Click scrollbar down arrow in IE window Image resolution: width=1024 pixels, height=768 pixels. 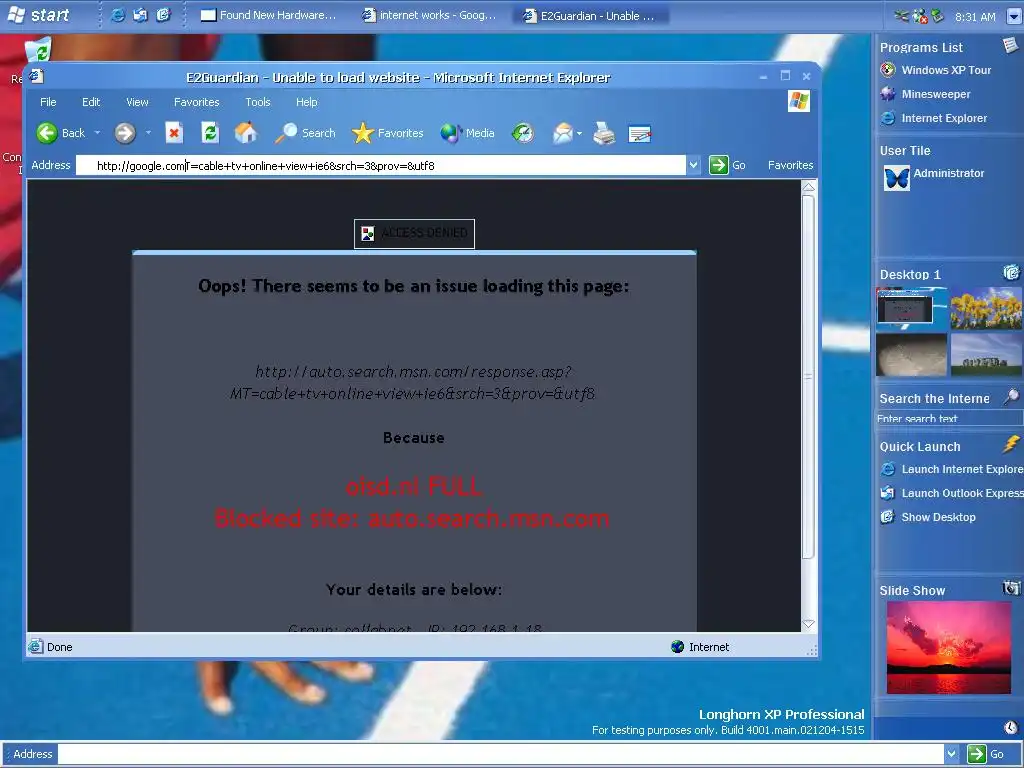click(808, 624)
